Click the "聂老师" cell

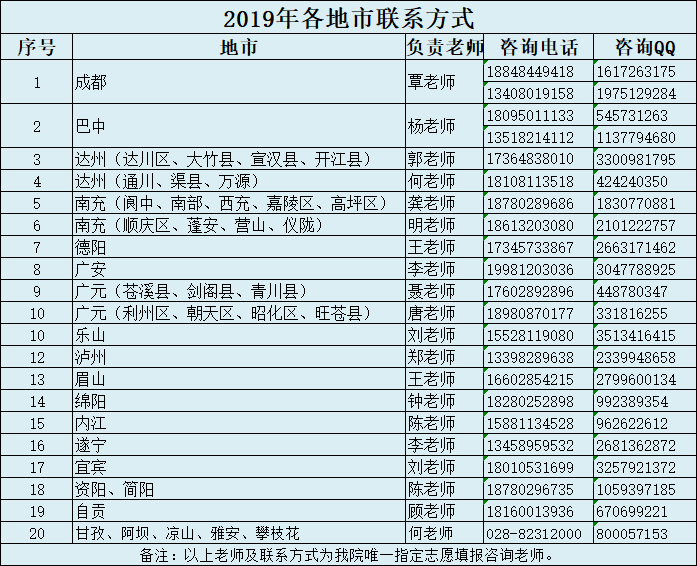click(431, 291)
